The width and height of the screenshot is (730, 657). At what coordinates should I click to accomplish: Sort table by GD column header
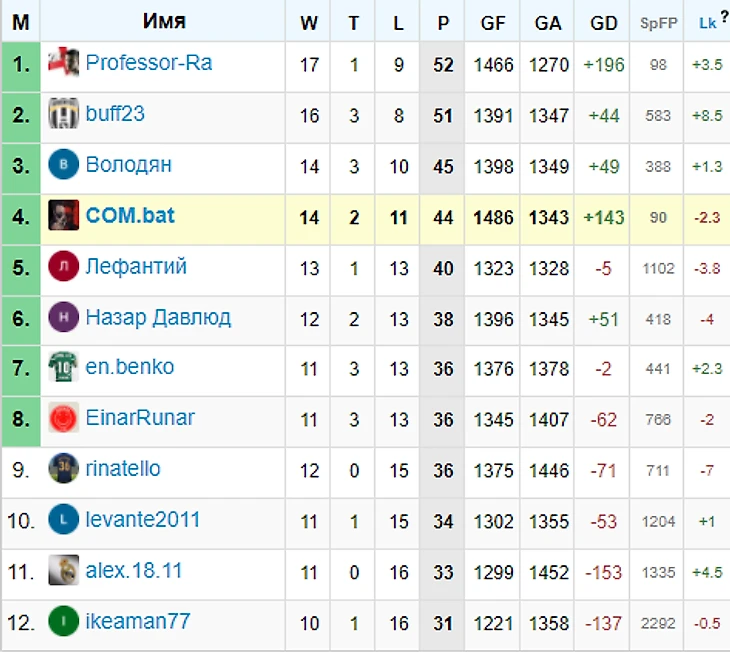(603, 23)
